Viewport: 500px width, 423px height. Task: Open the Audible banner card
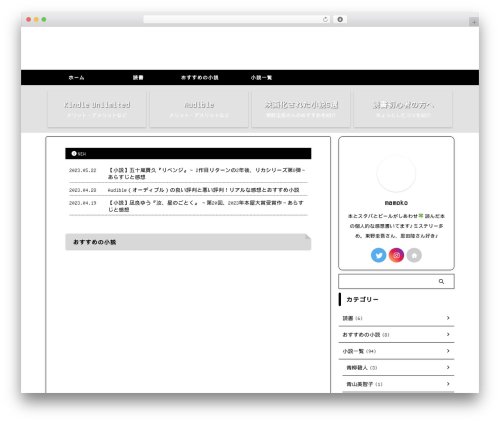tap(199, 109)
